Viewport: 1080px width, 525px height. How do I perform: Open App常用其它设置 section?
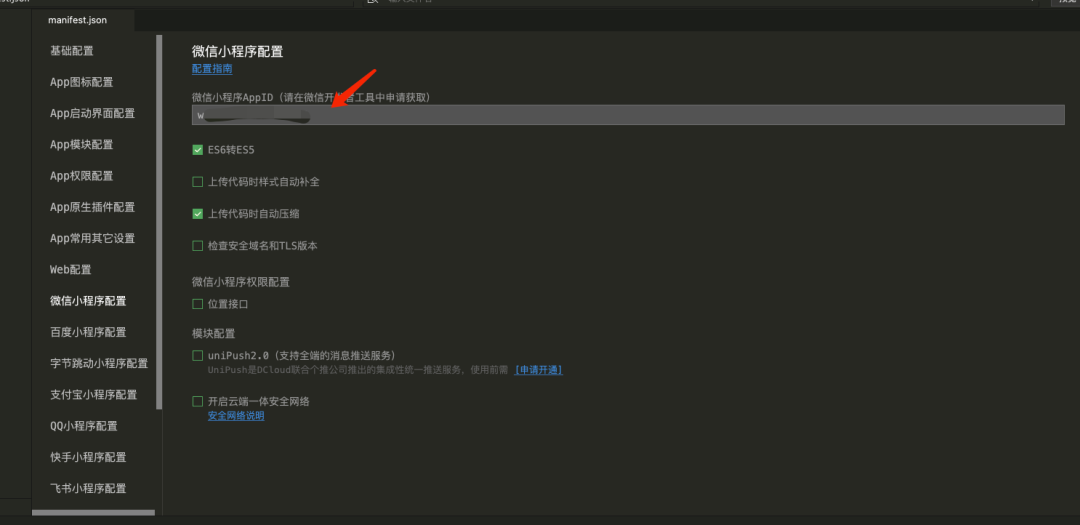[92, 238]
